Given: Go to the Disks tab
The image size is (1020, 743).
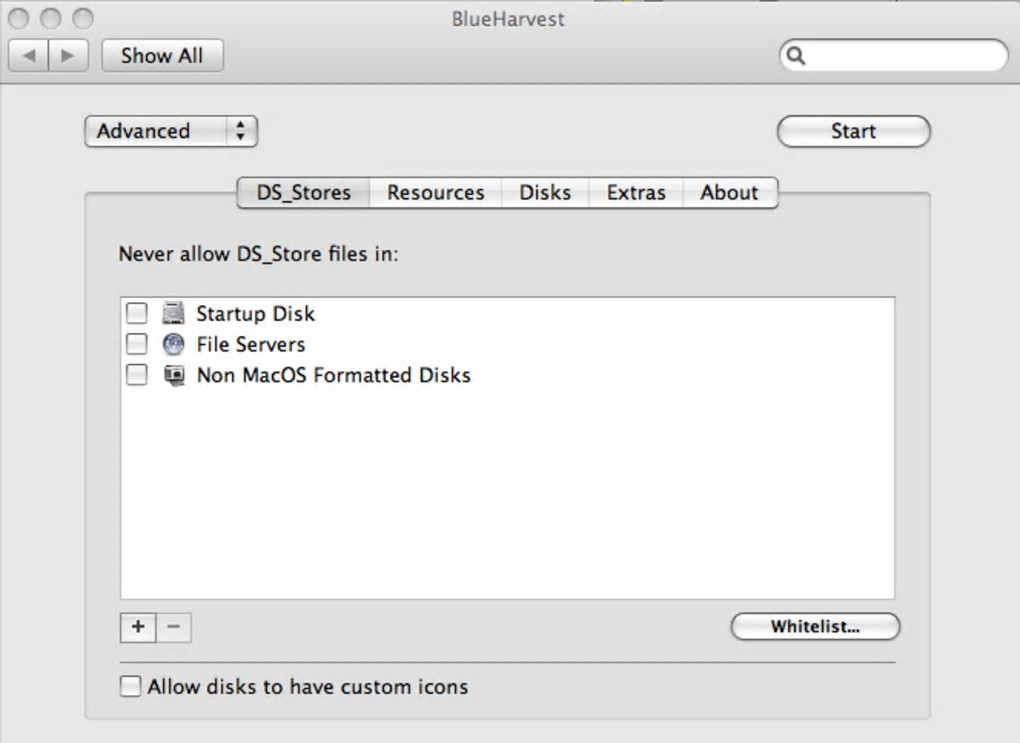Looking at the screenshot, I should pos(545,193).
